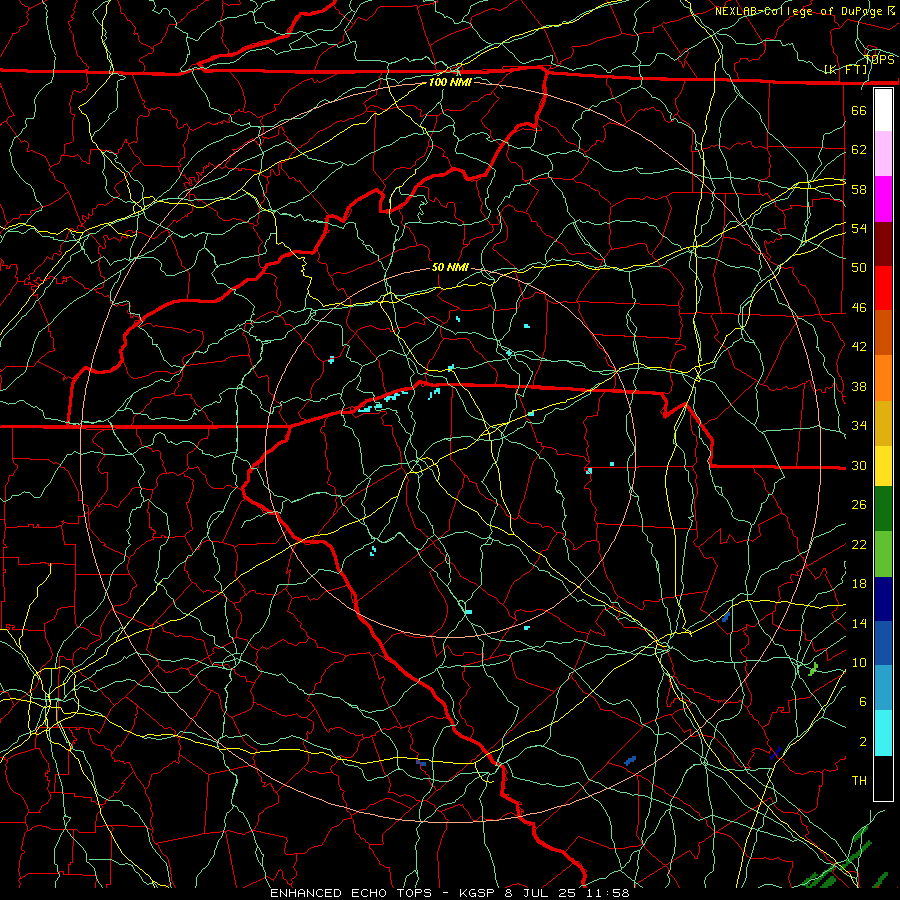Viewport: 900px width, 900px height.
Task: Select the light blue legend swatch
Action: (883, 688)
